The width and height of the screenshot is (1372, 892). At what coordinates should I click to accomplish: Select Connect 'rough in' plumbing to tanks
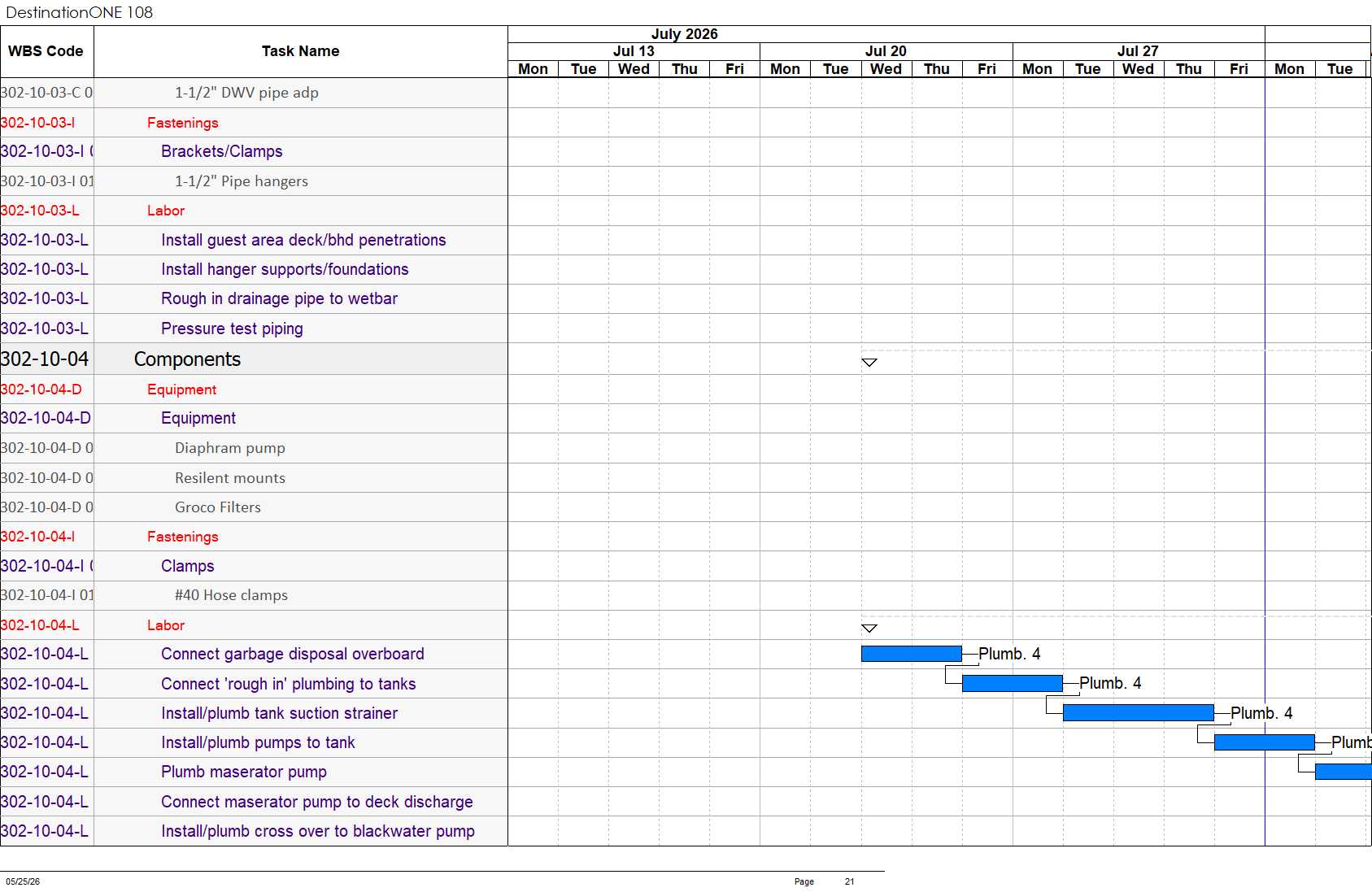pyautogui.click(x=289, y=684)
